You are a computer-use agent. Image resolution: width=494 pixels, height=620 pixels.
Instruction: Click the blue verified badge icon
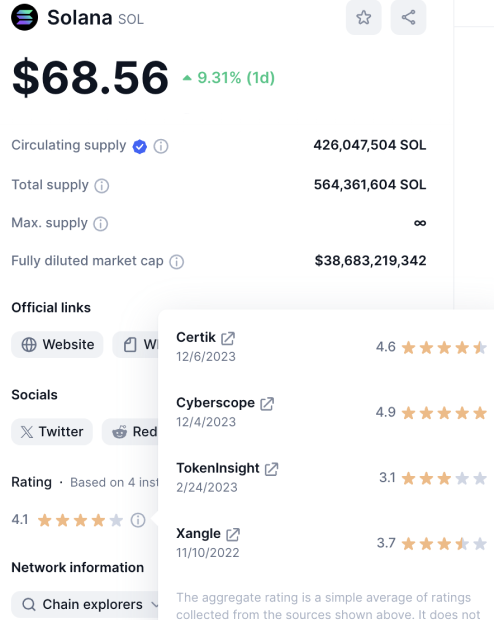pos(140,147)
